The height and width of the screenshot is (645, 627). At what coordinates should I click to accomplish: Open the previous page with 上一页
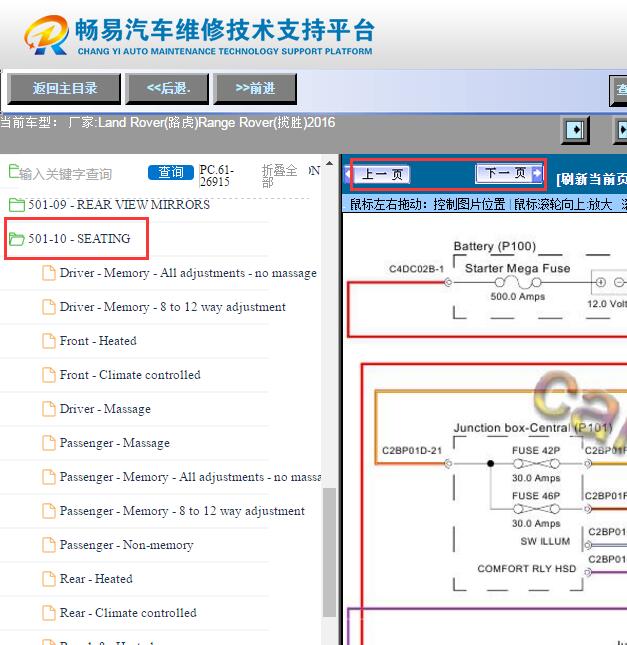(x=382, y=174)
